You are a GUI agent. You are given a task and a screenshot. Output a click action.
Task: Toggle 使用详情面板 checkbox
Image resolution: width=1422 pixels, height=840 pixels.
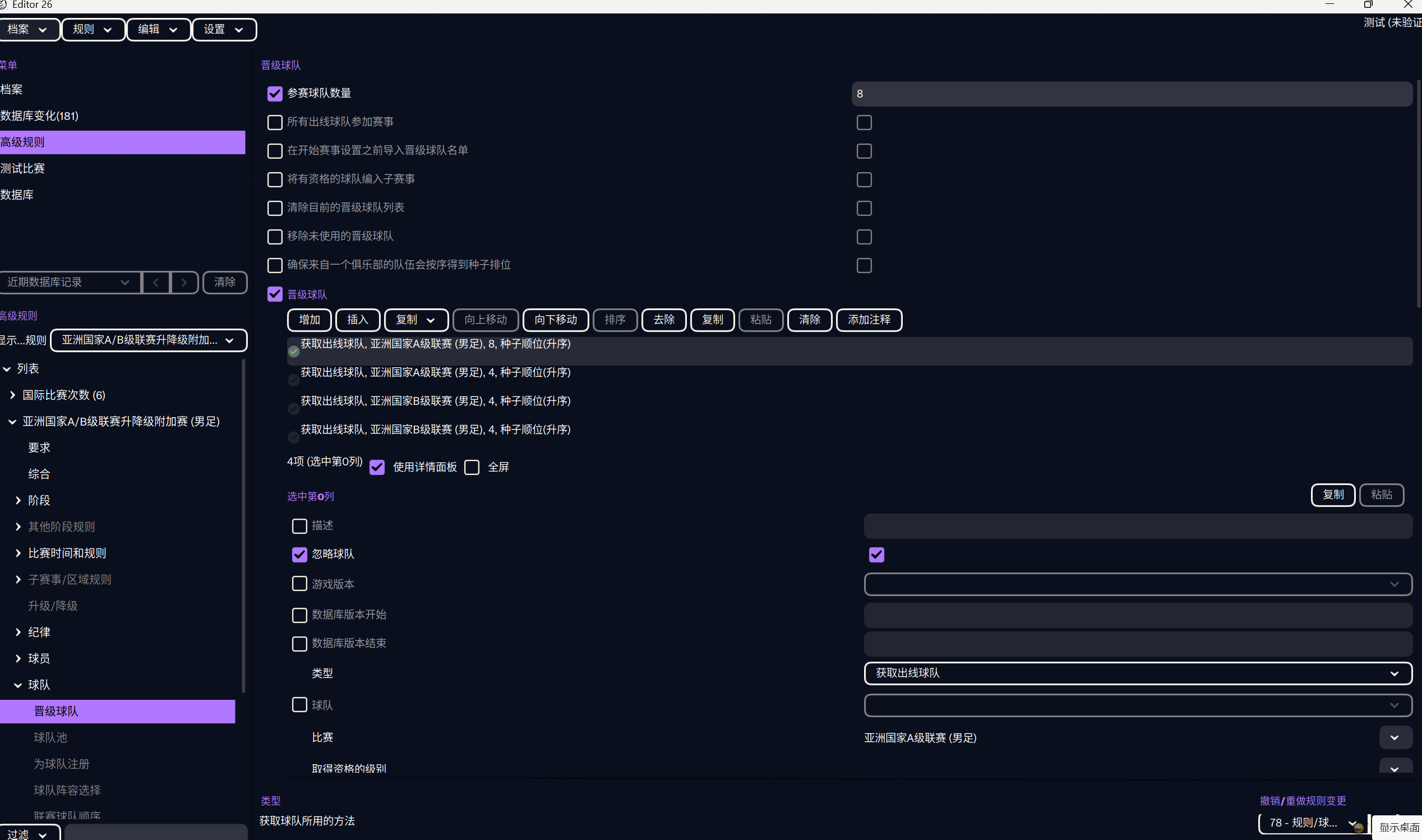point(377,468)
